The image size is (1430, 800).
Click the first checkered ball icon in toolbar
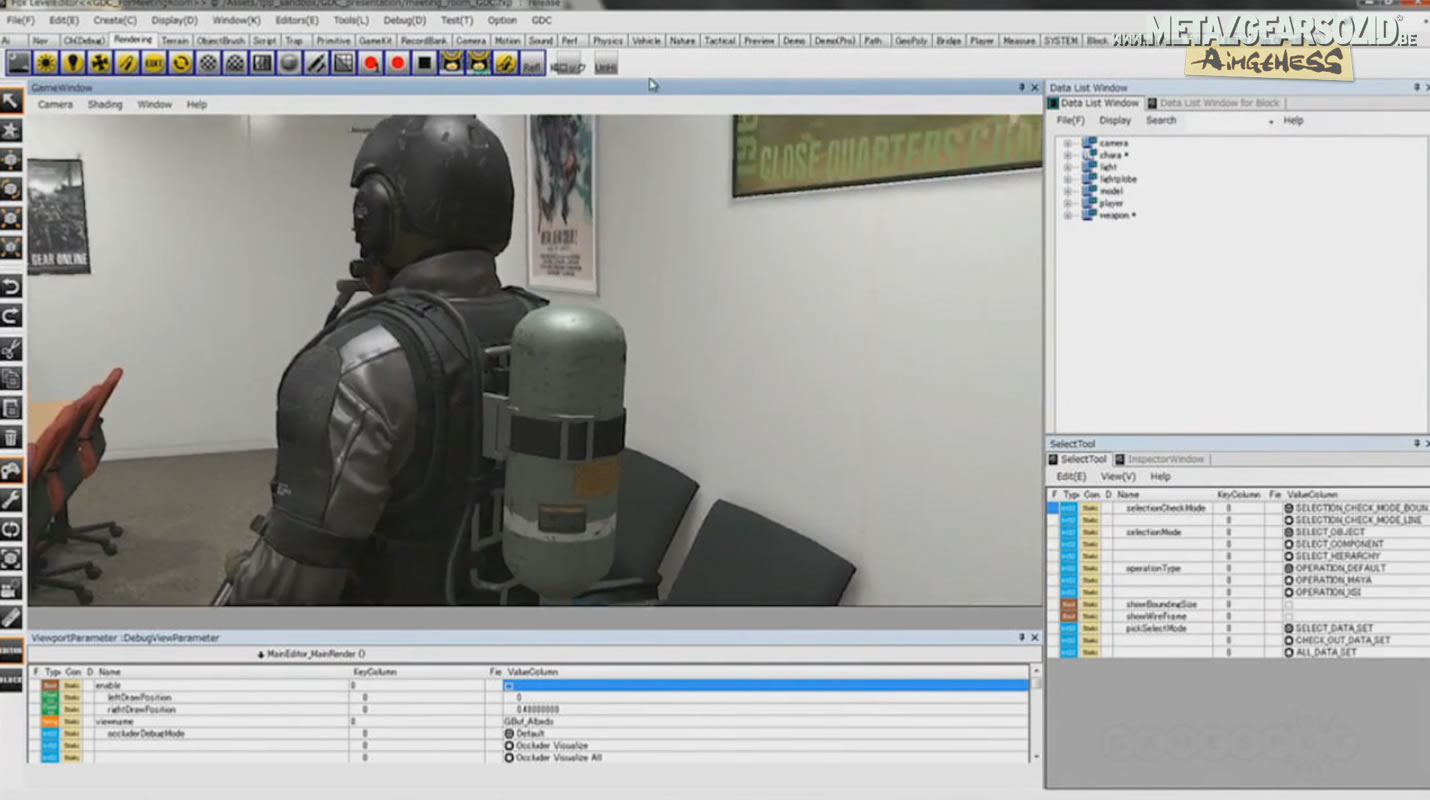208,63
